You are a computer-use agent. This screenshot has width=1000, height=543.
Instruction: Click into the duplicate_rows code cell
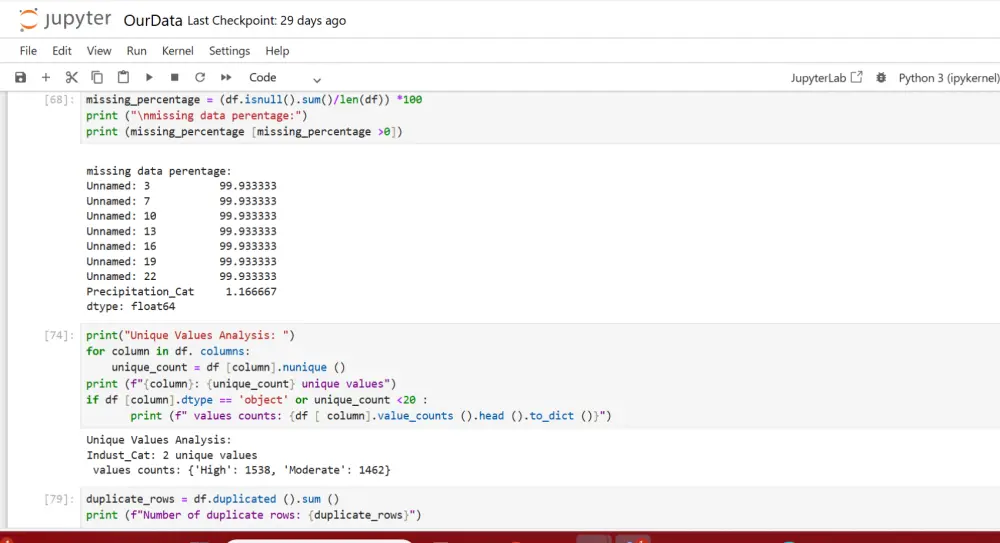(x=540, y=507)
